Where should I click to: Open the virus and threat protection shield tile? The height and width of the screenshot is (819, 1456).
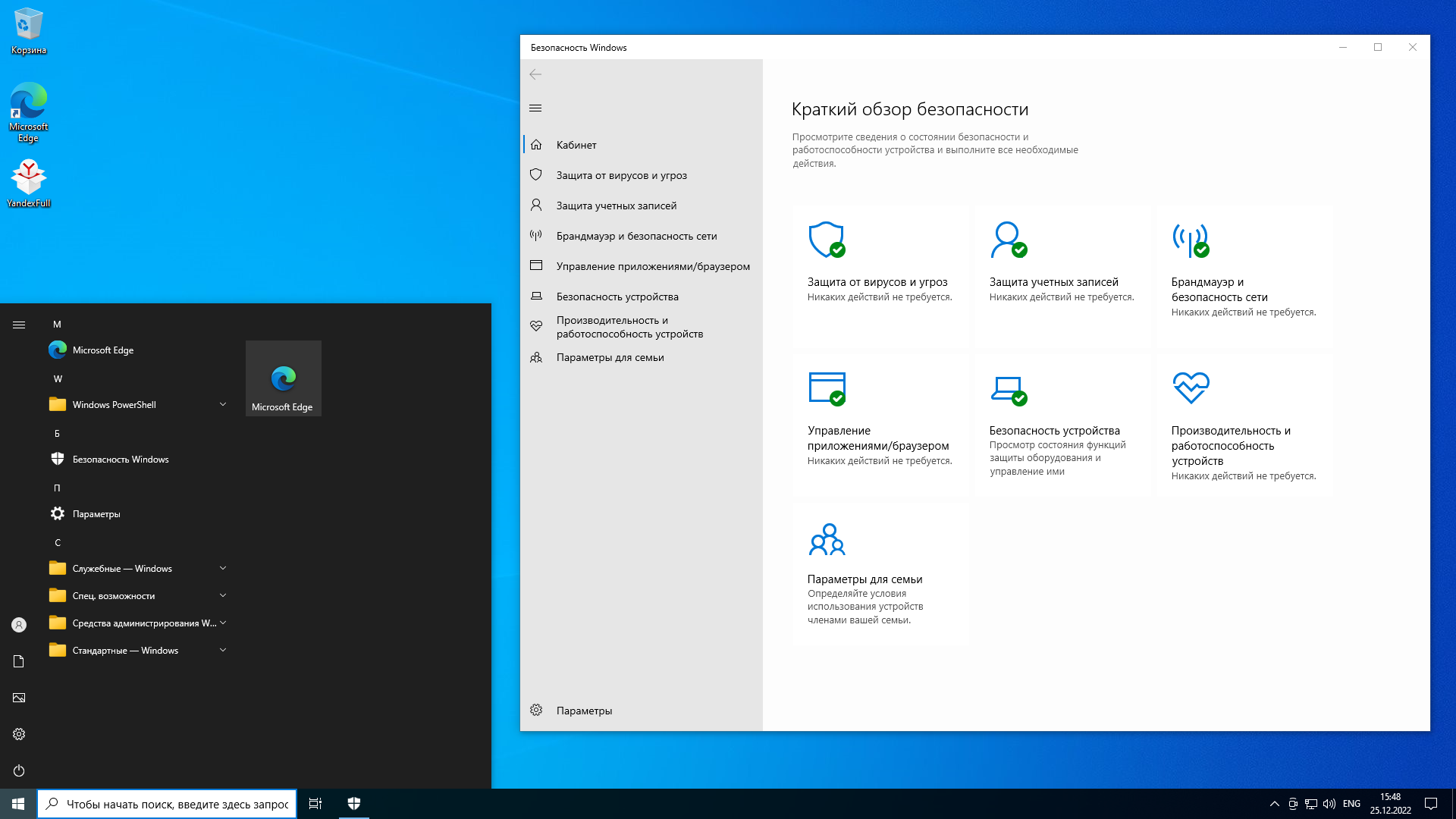(827, 240)
